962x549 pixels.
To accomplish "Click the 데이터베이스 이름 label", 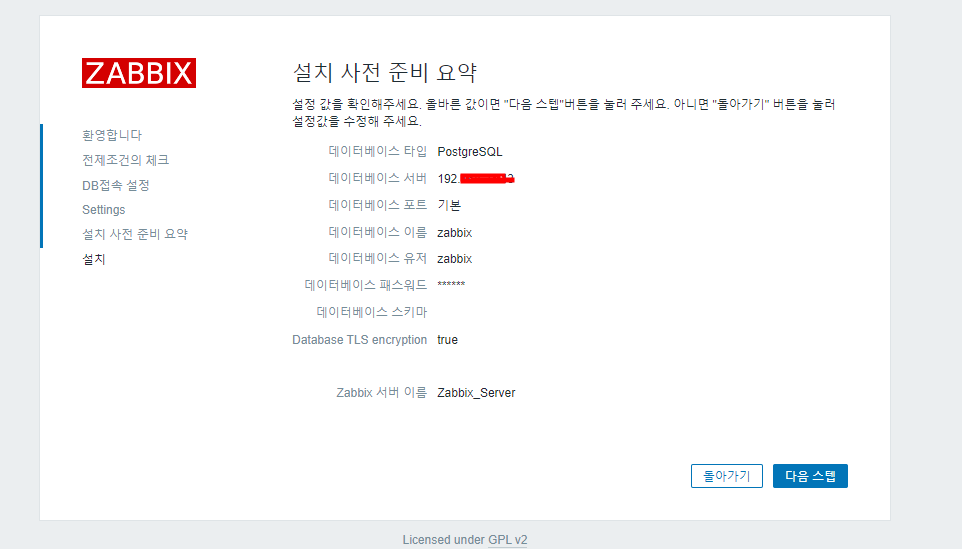I will click(x=377, y=232).
